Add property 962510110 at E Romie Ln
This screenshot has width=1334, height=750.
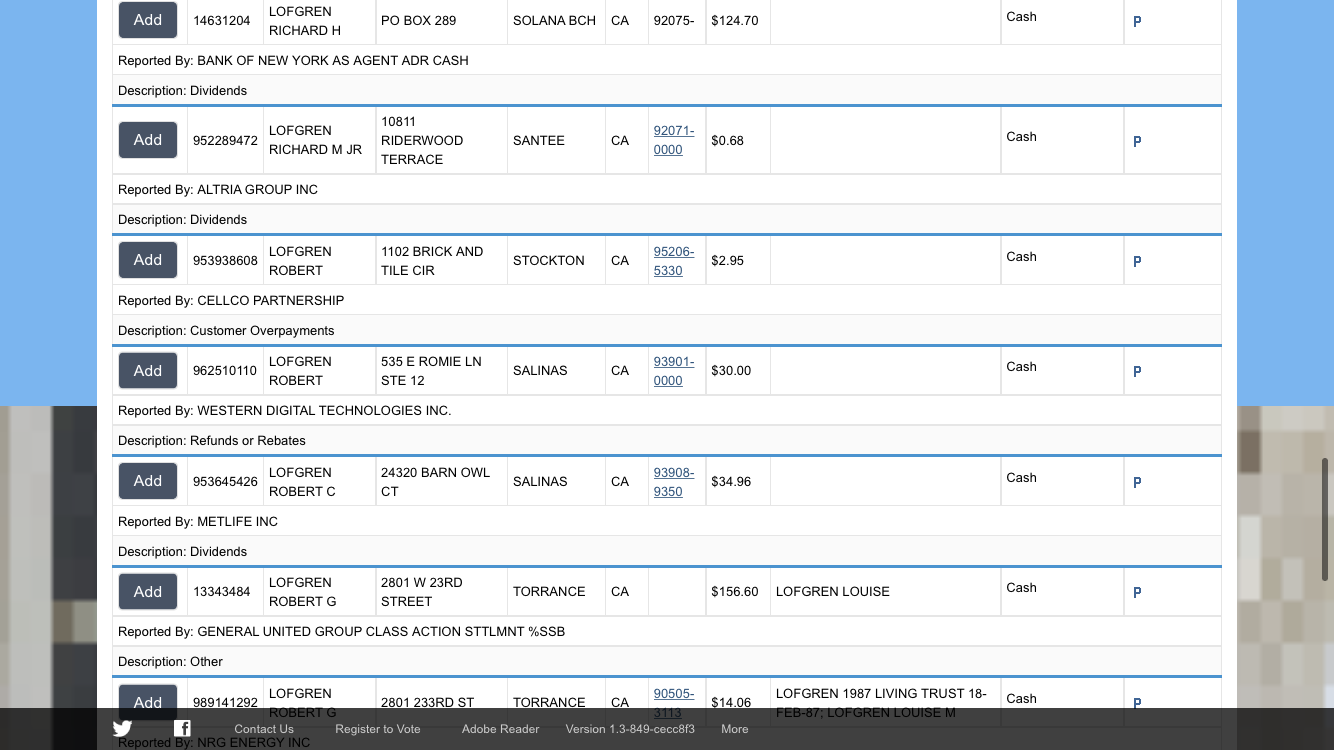[x=148, y=371]
